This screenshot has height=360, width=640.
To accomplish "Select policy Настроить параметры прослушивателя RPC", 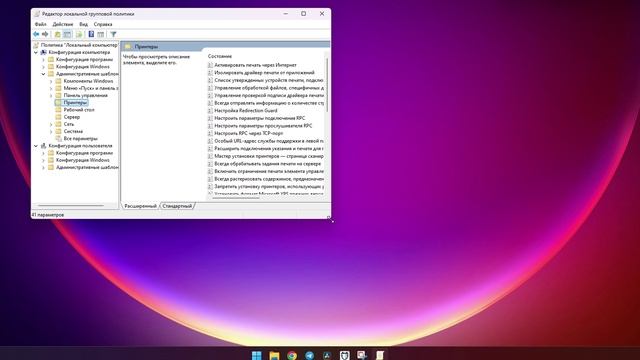I will [x=263, y=126].
